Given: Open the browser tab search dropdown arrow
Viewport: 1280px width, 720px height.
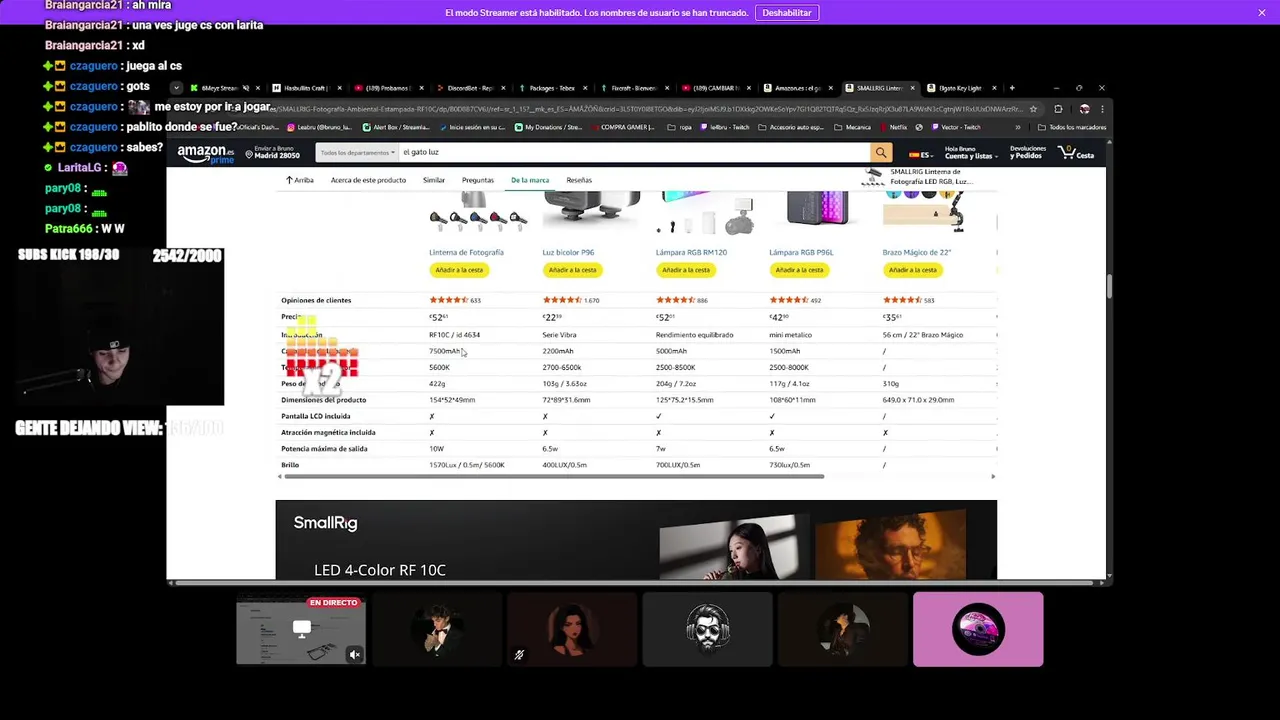Looking at the screenshot, I should click(176, 88).
